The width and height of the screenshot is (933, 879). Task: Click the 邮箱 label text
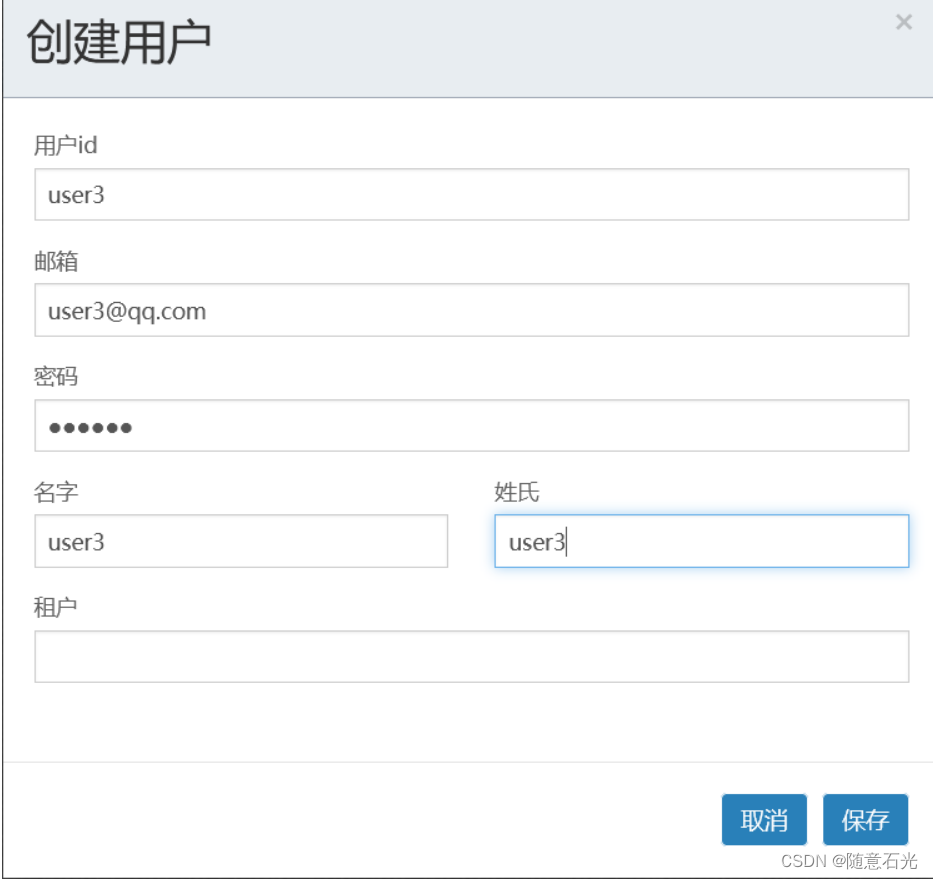(56, 261)
